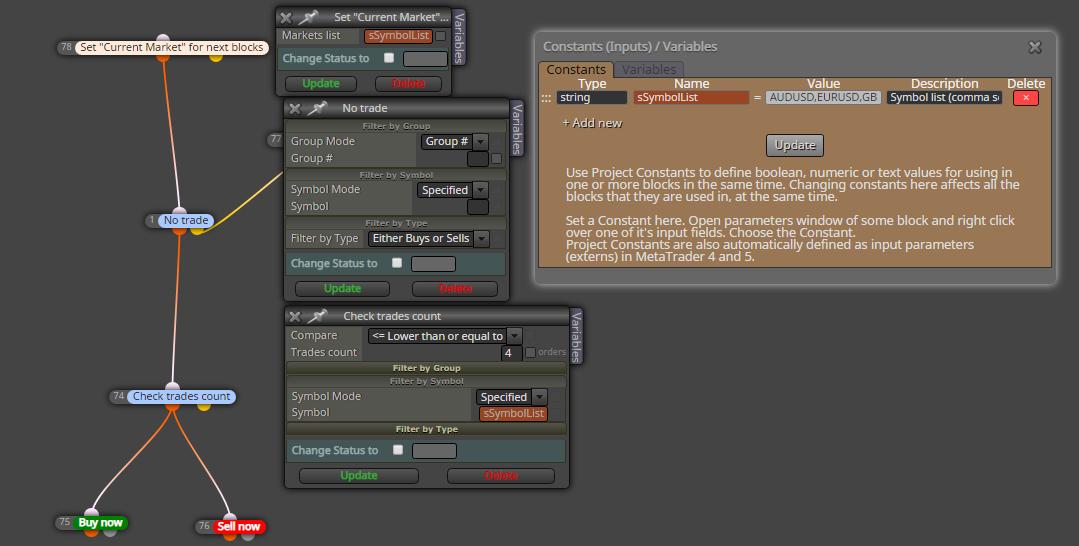The height and width of the screenshot is (546, 1079).
Task: Click orange output connector of block 78
Action: click(x=162, y=56)
